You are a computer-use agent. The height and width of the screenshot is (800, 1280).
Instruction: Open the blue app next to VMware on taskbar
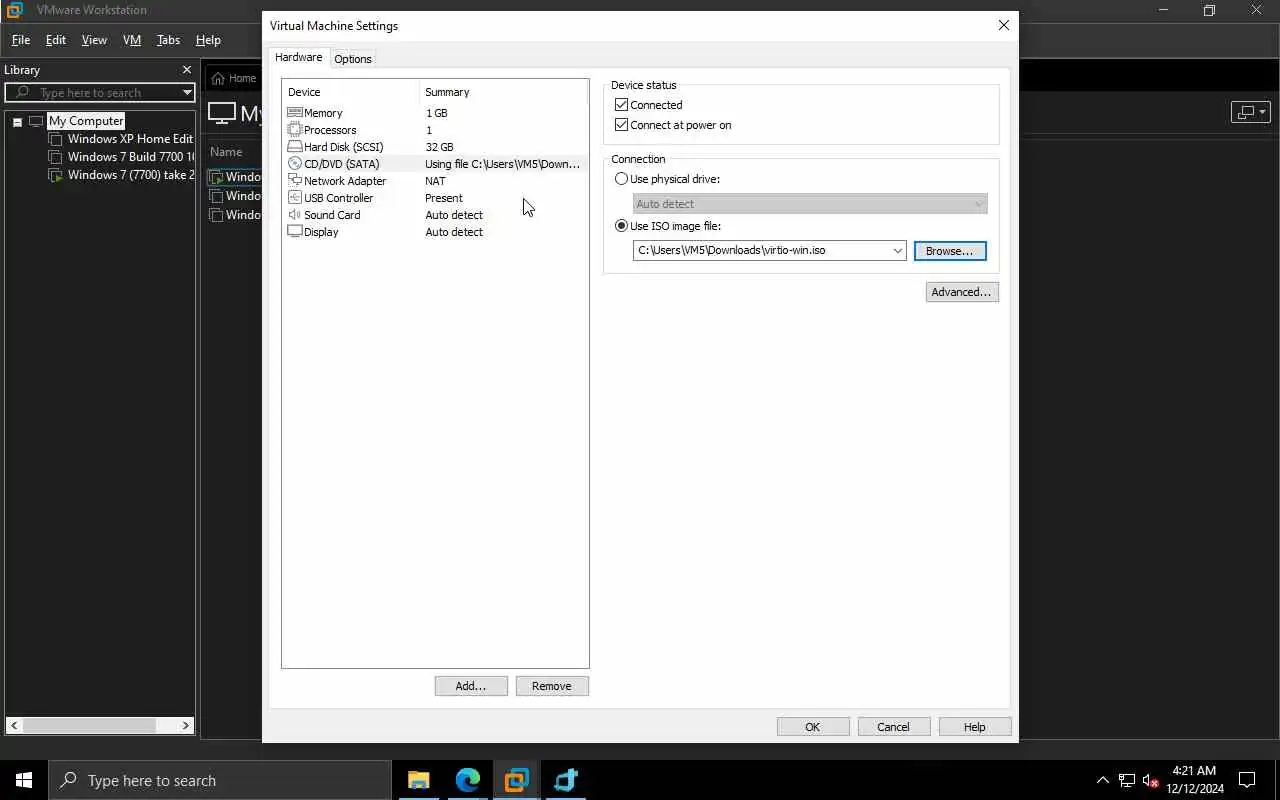click(566, 780)
